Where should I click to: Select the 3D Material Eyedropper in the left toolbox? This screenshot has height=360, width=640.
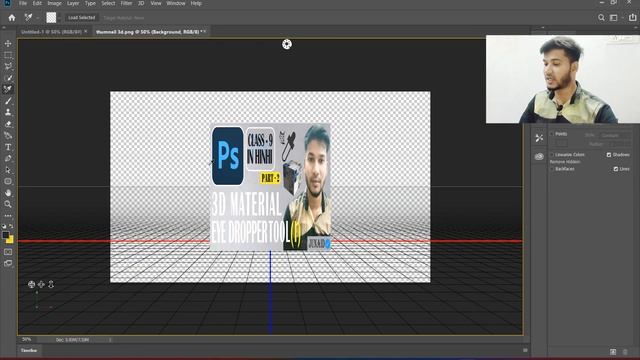tap(8, 89)
